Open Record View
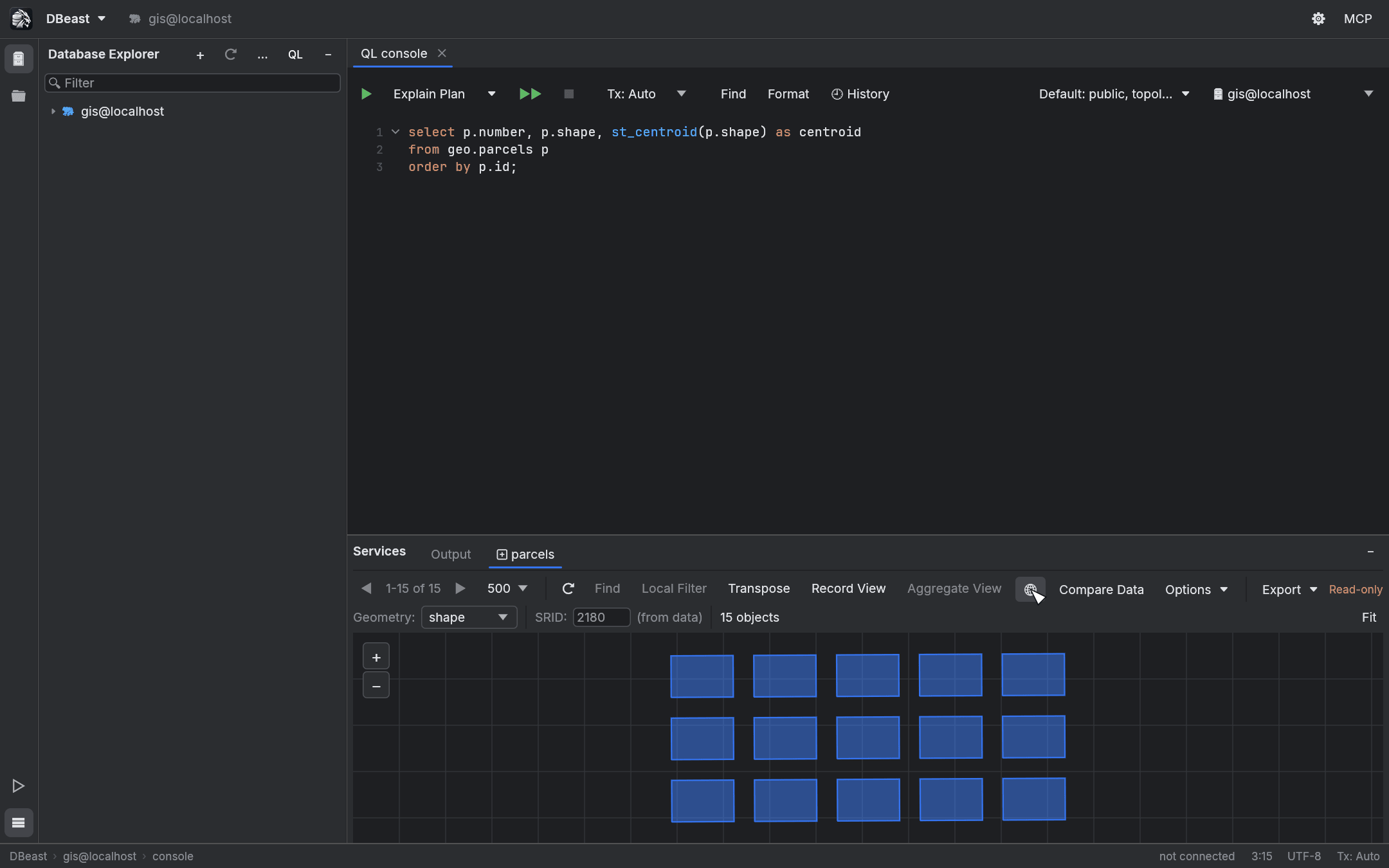Screen dimensions: 1389x868 pyautogui.click(x=848, y=588)
